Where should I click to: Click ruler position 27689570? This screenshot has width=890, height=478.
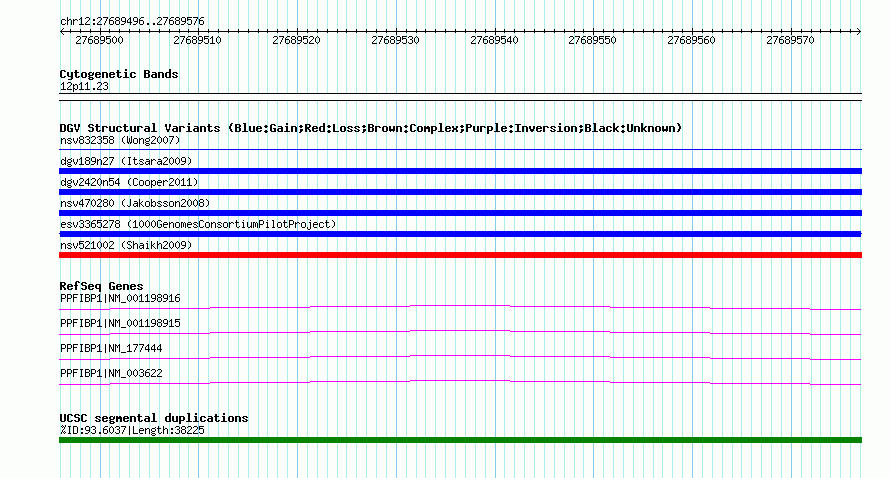[790, 40]
